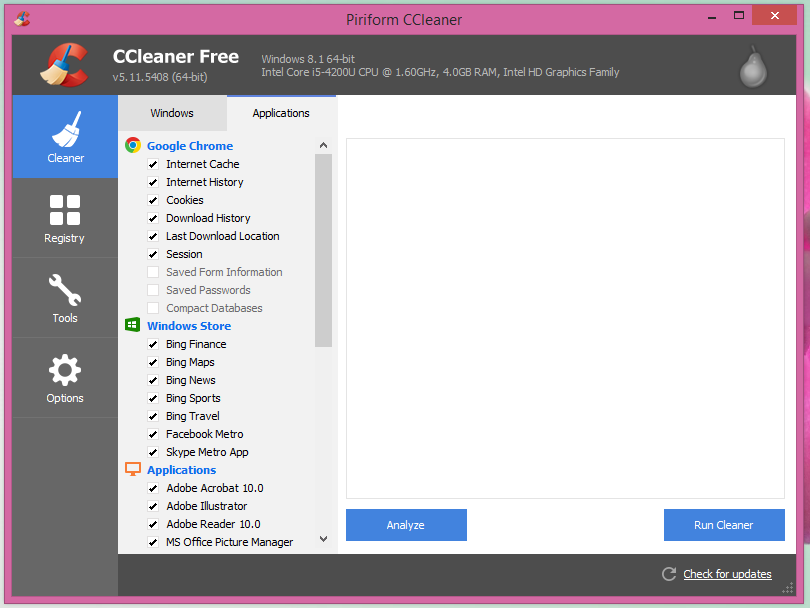Viewport: 810px width, 608px height.
Task: Click the 'Internet Cache' label
Action: tap(202, 164)
